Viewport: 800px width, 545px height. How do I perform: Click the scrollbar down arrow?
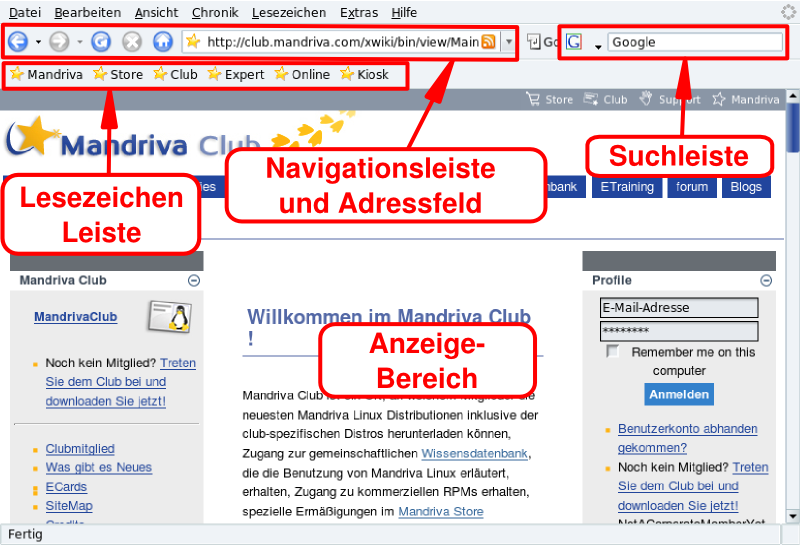[792, 516]
